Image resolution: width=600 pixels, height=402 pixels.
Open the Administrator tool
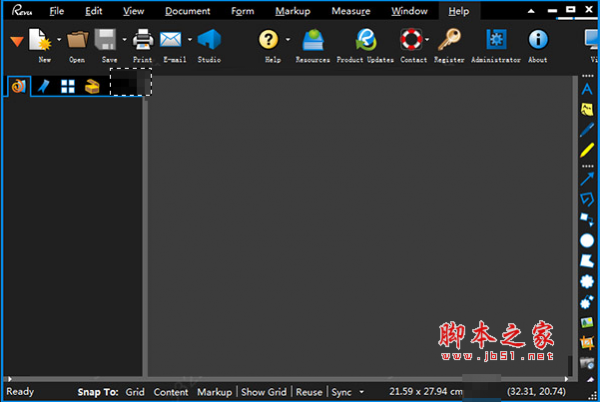click(495, 41)
